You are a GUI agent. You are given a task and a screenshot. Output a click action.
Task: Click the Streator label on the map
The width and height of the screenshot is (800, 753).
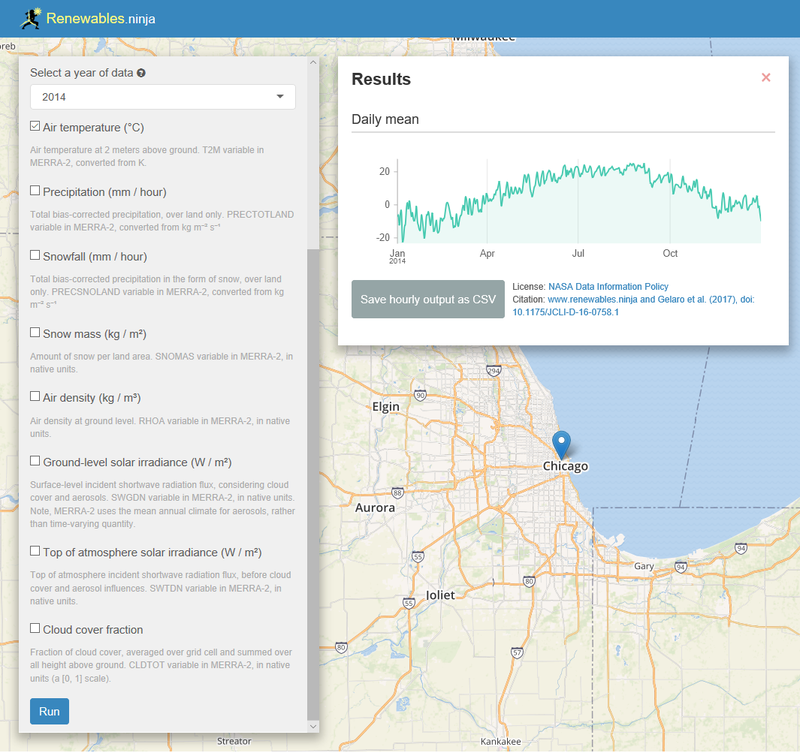(x=234, y=741)
